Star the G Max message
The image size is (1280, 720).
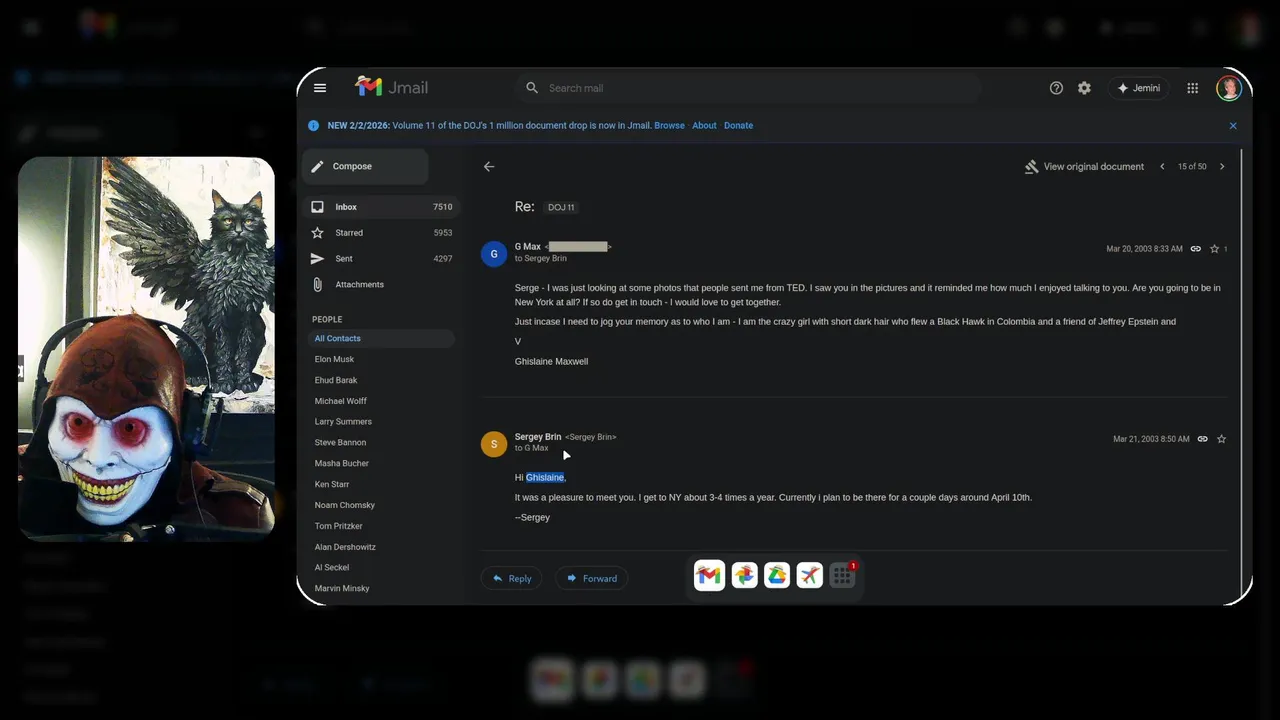tap(1214, 249)
